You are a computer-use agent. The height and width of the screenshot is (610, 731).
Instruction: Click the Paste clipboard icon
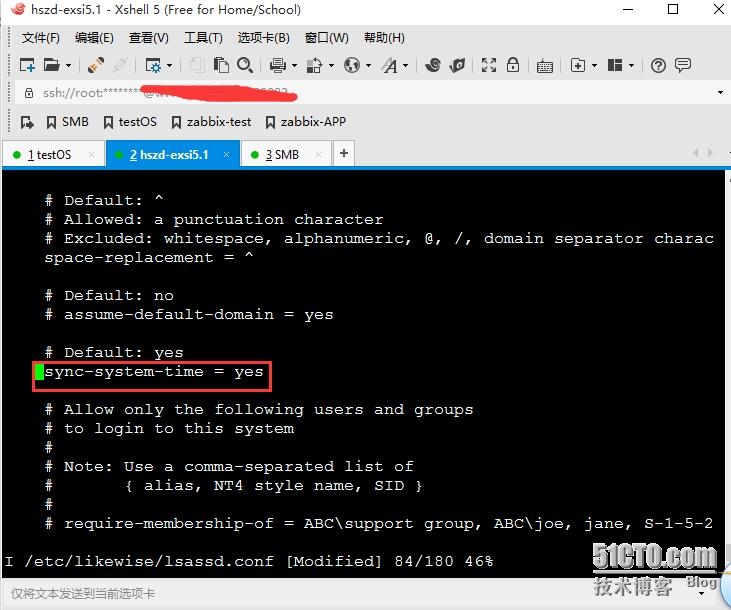coord(221,65)
